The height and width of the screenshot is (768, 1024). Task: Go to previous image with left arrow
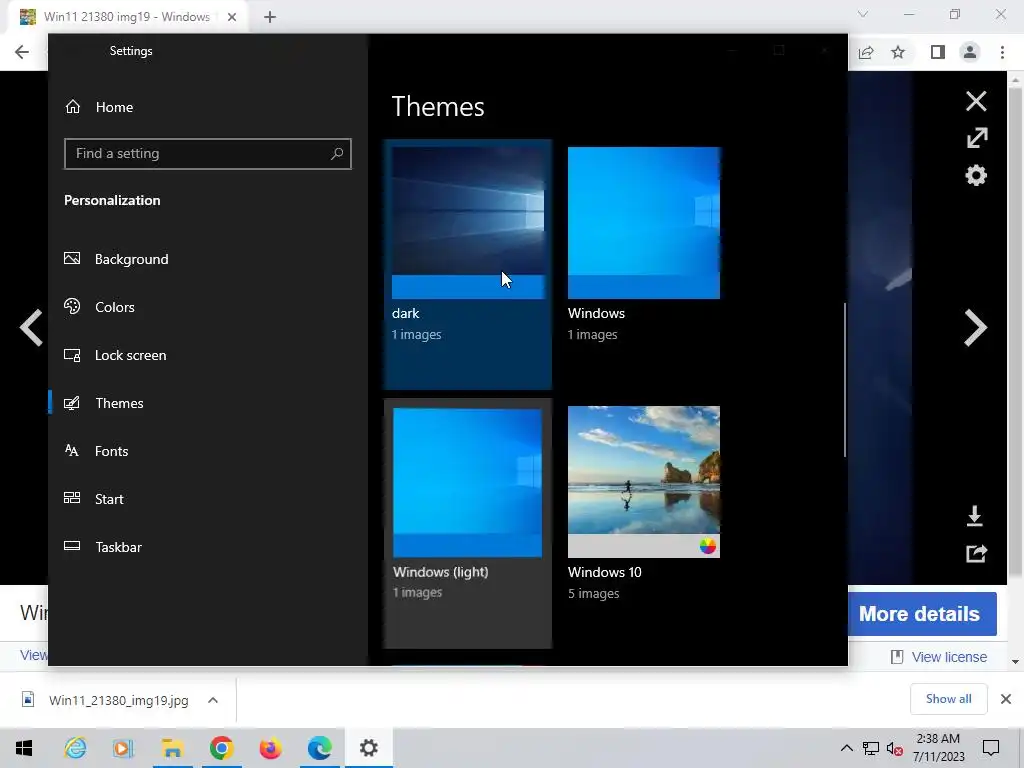click(31, 327)
